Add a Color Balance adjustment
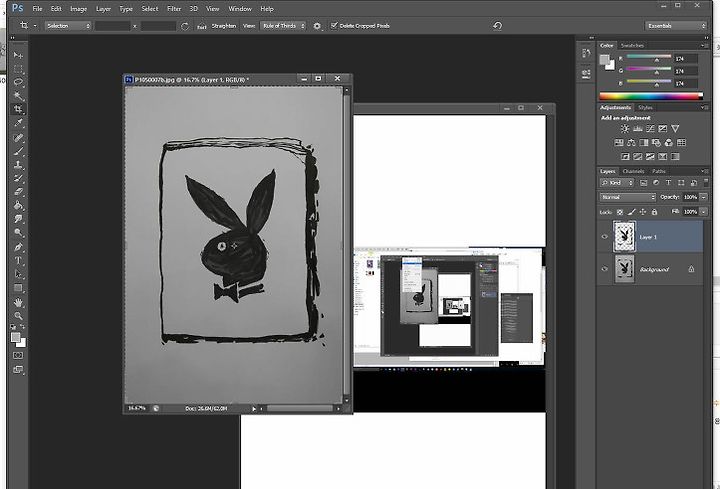Screen dimensions: 720x489 coord(631,143)
